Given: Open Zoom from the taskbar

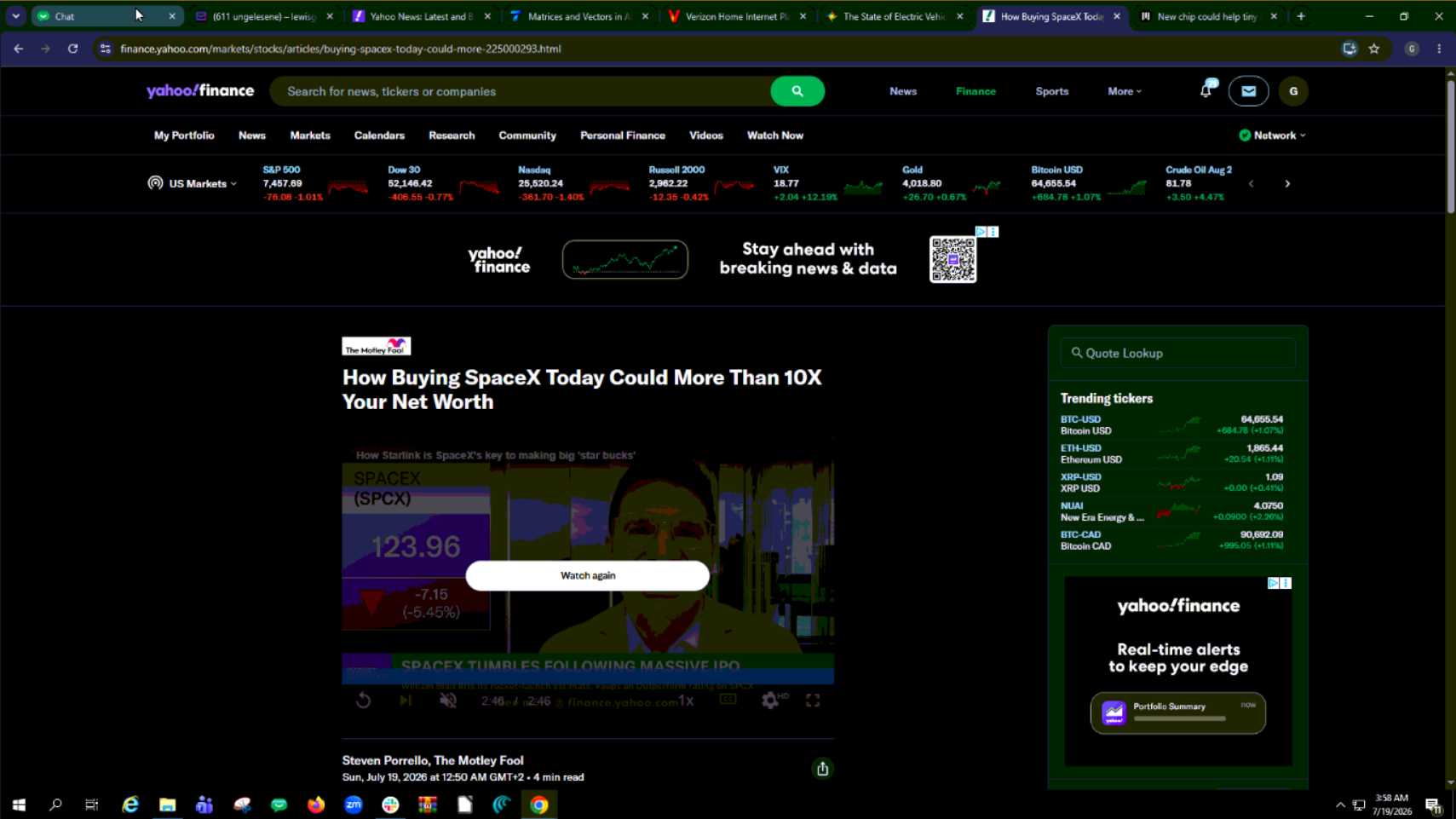Looking at the screenshot, I should 354,805.
